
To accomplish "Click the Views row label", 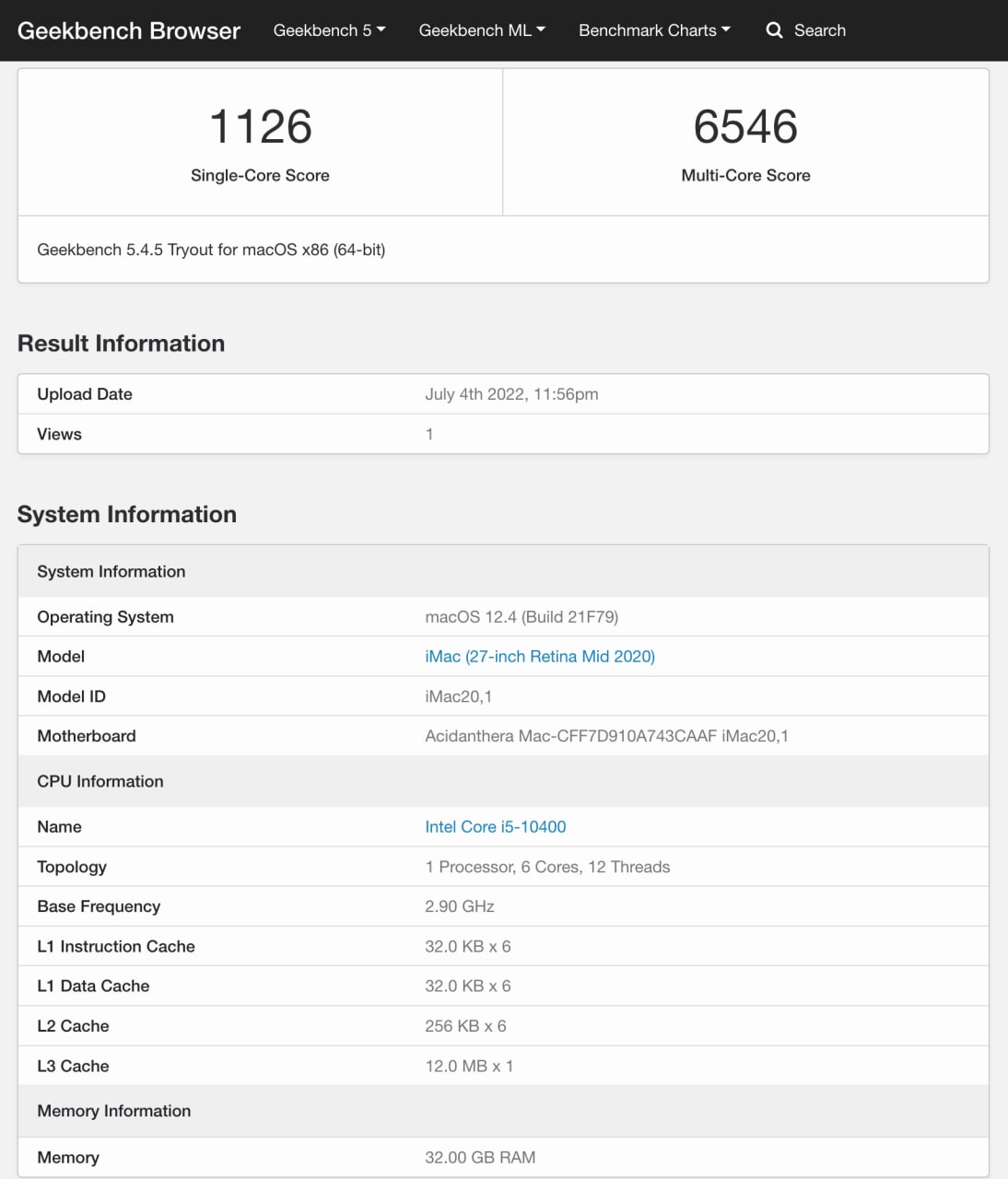I will coord(59,434).
